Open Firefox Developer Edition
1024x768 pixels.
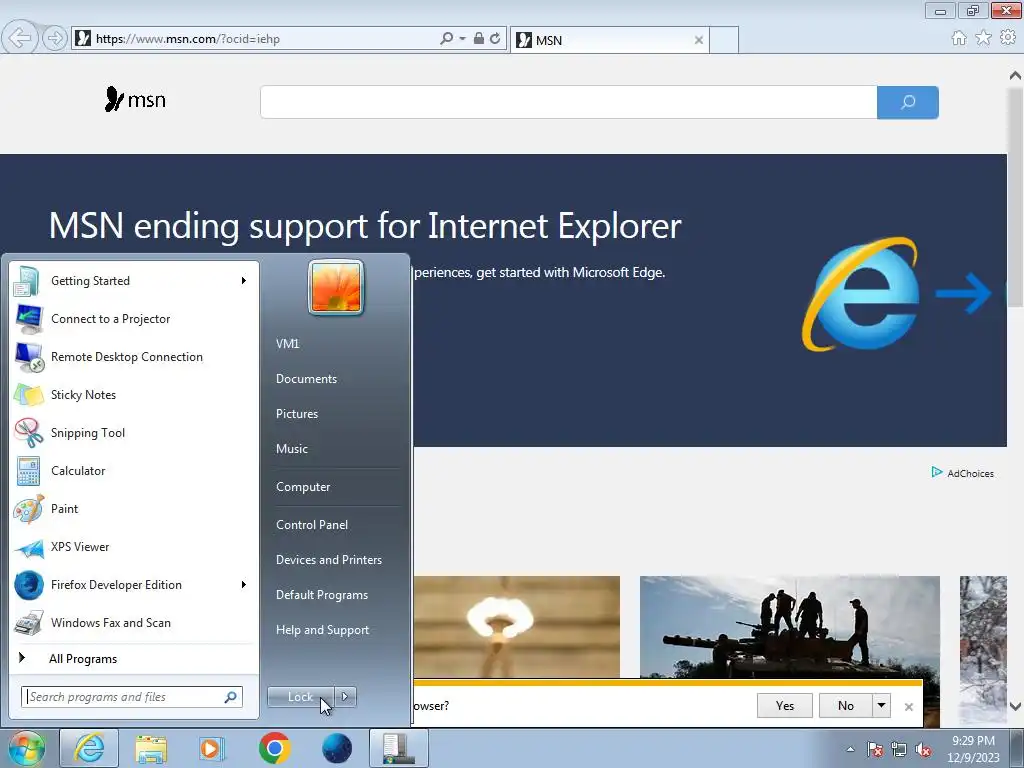134,584
